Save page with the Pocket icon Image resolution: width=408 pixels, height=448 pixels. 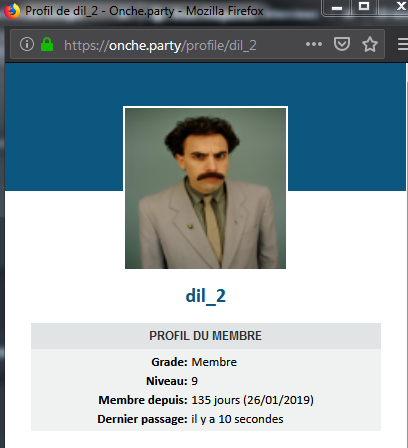pos(342,44)
